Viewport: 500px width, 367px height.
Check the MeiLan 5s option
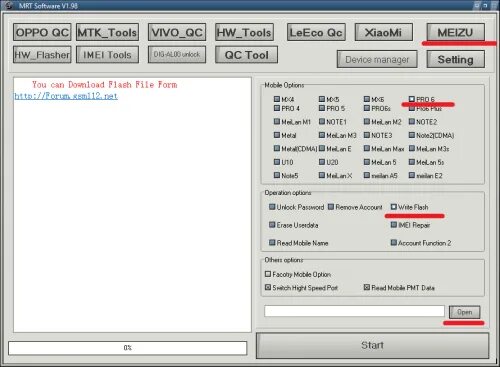pyautogui.click(x=412, y=162)
